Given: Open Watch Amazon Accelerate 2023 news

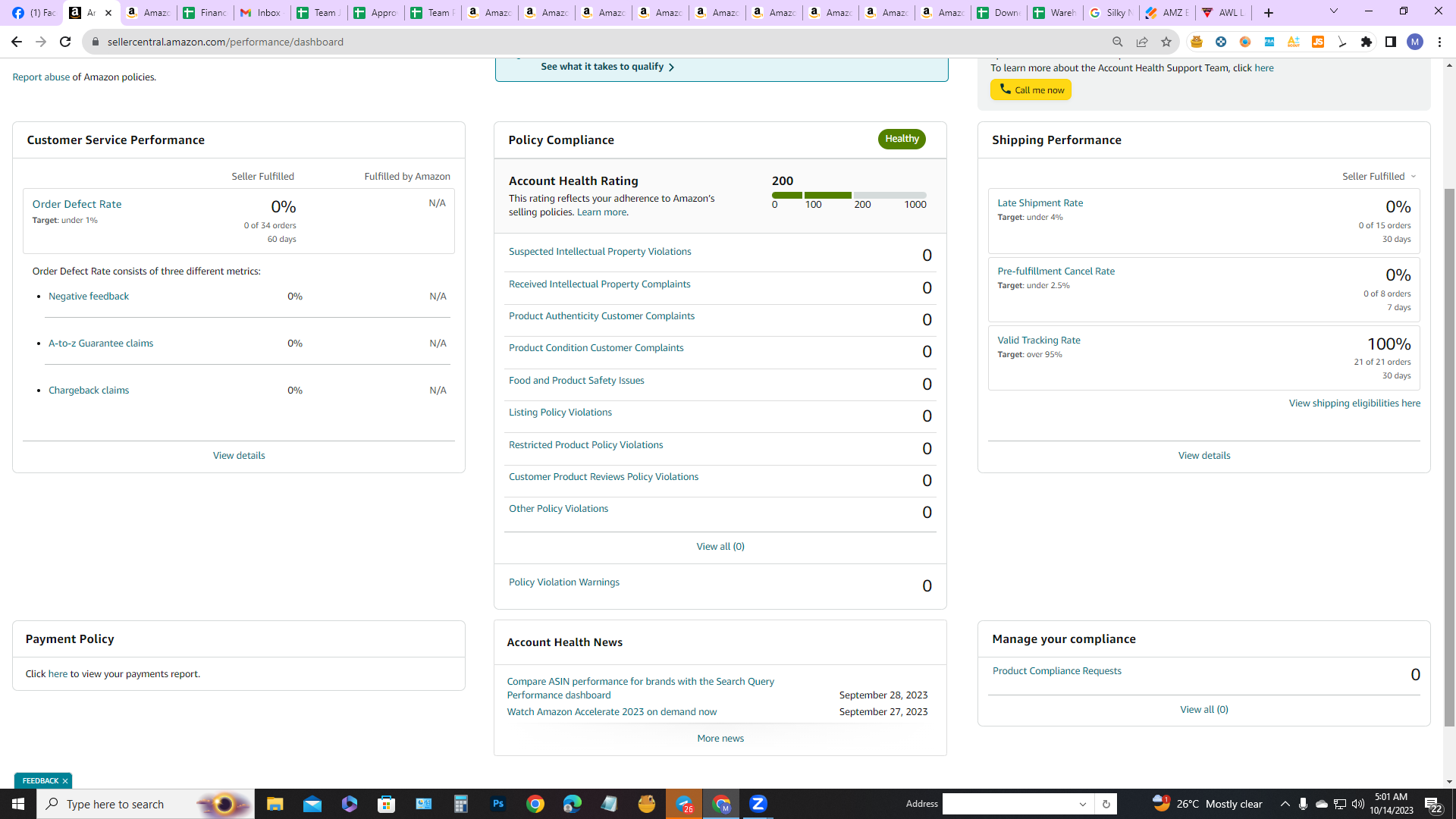Looking at the screenshot, I should (611, 712).
